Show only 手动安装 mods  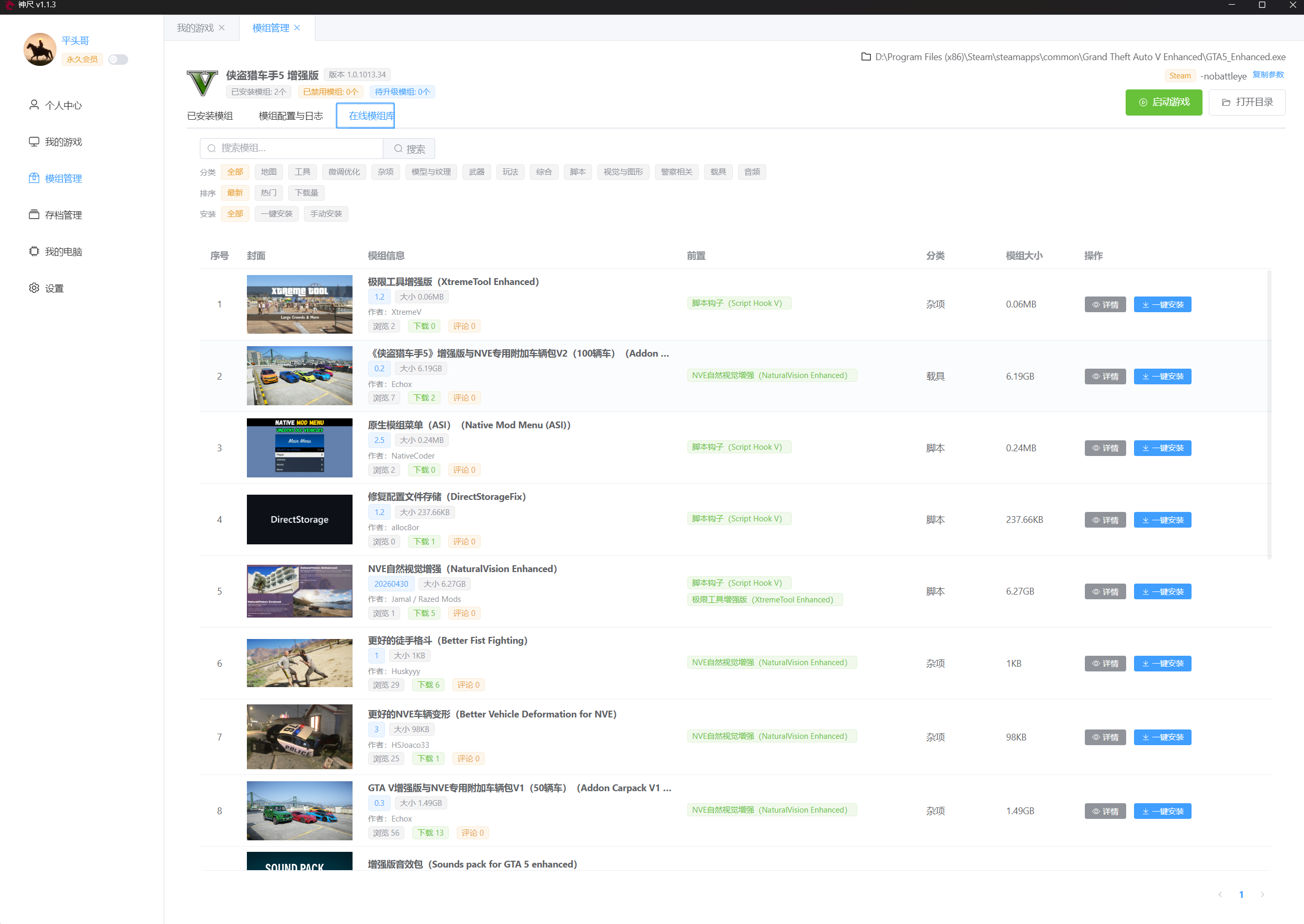326,214
